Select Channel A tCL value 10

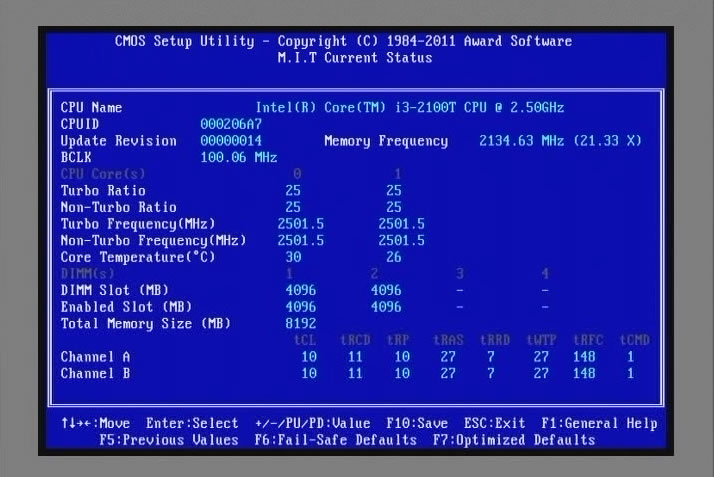point(309,357)
